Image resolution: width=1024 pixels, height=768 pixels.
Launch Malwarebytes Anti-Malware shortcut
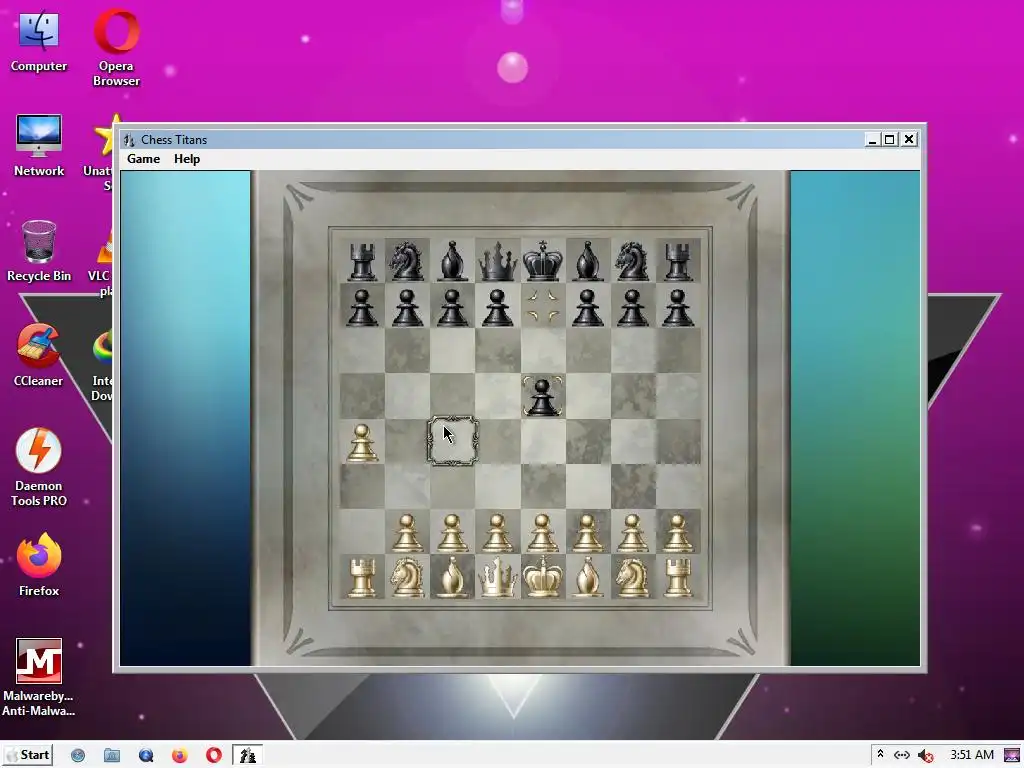click(39, 678)
